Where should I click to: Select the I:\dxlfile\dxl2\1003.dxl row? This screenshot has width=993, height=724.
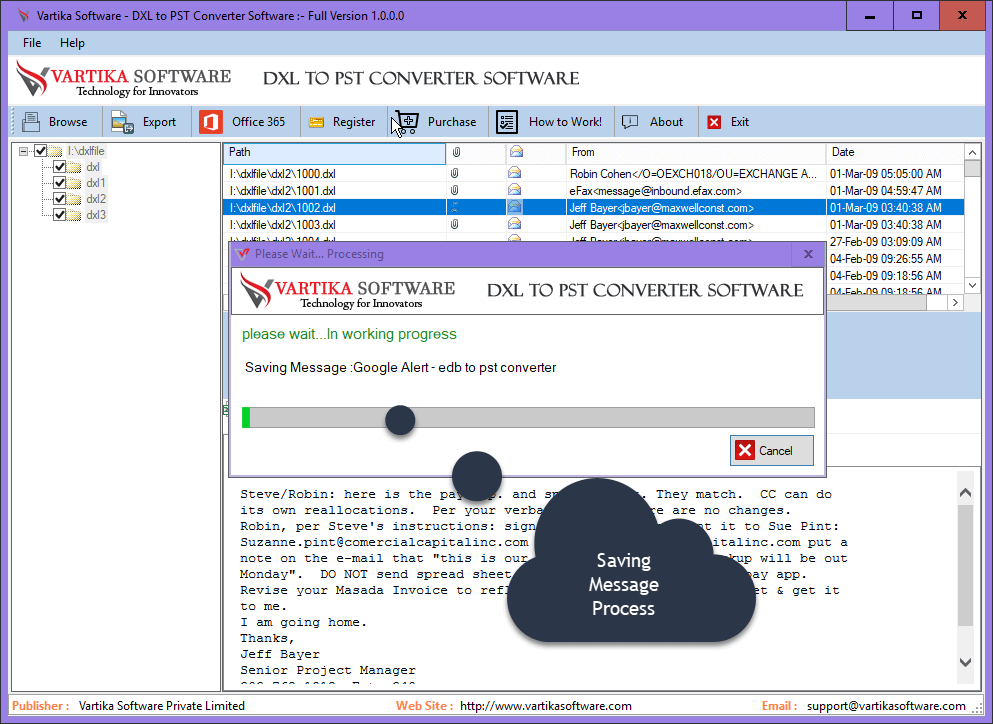pos(593,224)
